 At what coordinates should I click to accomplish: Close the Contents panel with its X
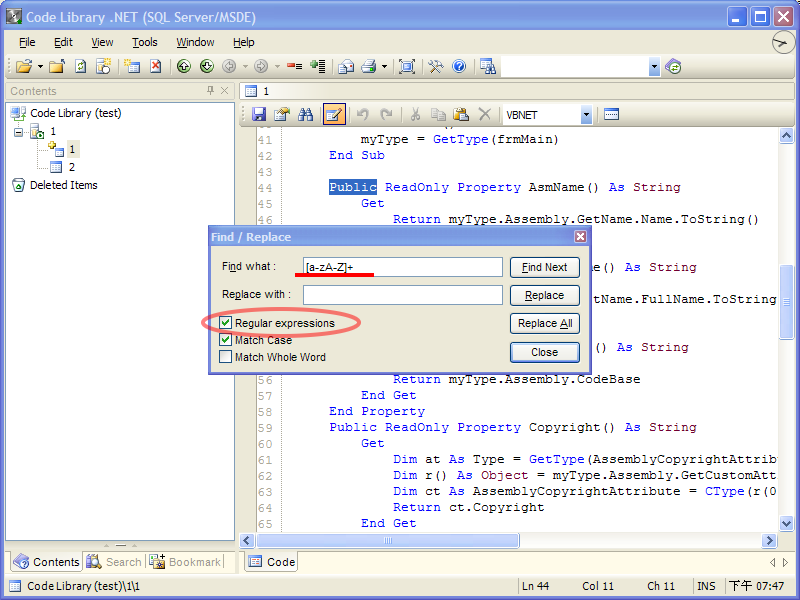coord(224,90)
